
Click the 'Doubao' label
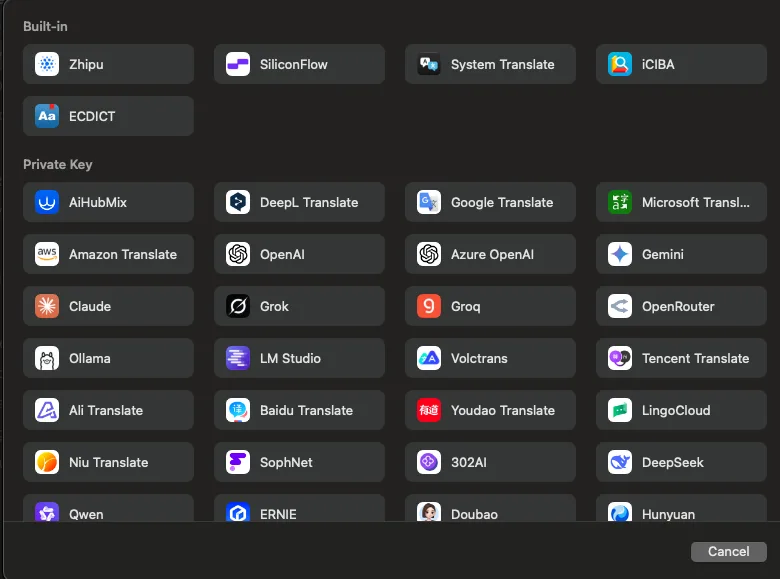(474, 514)
